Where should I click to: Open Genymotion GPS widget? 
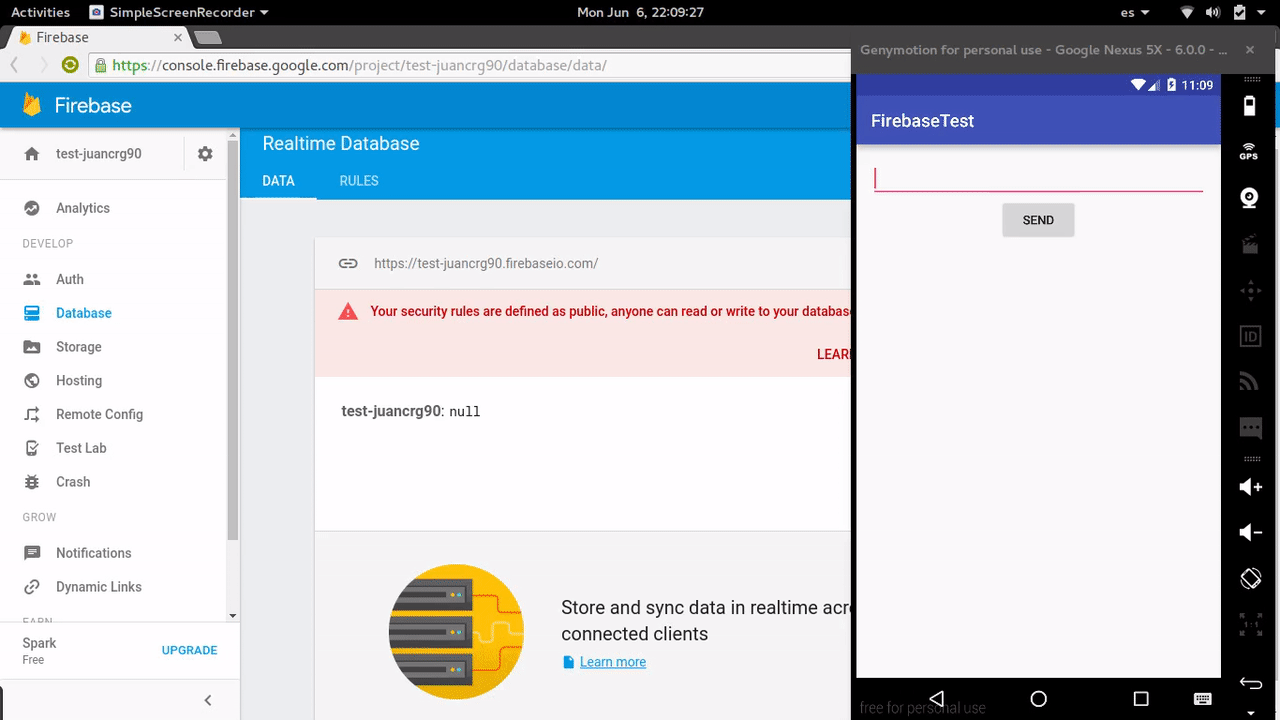pyautogui.click(x=1249, y=151)
